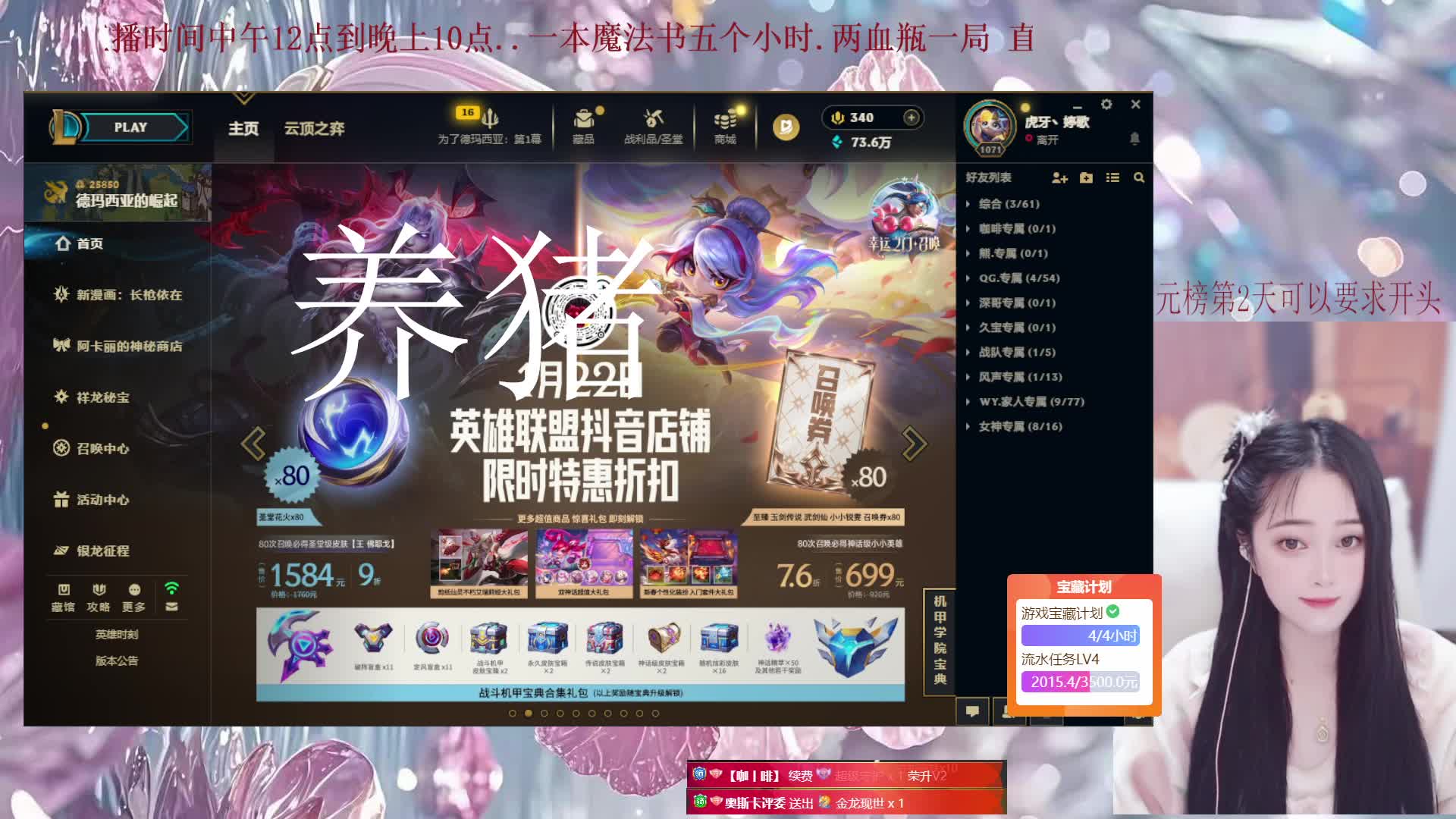
Task: Click the new friend folder icon
Action: (1086, 177)
